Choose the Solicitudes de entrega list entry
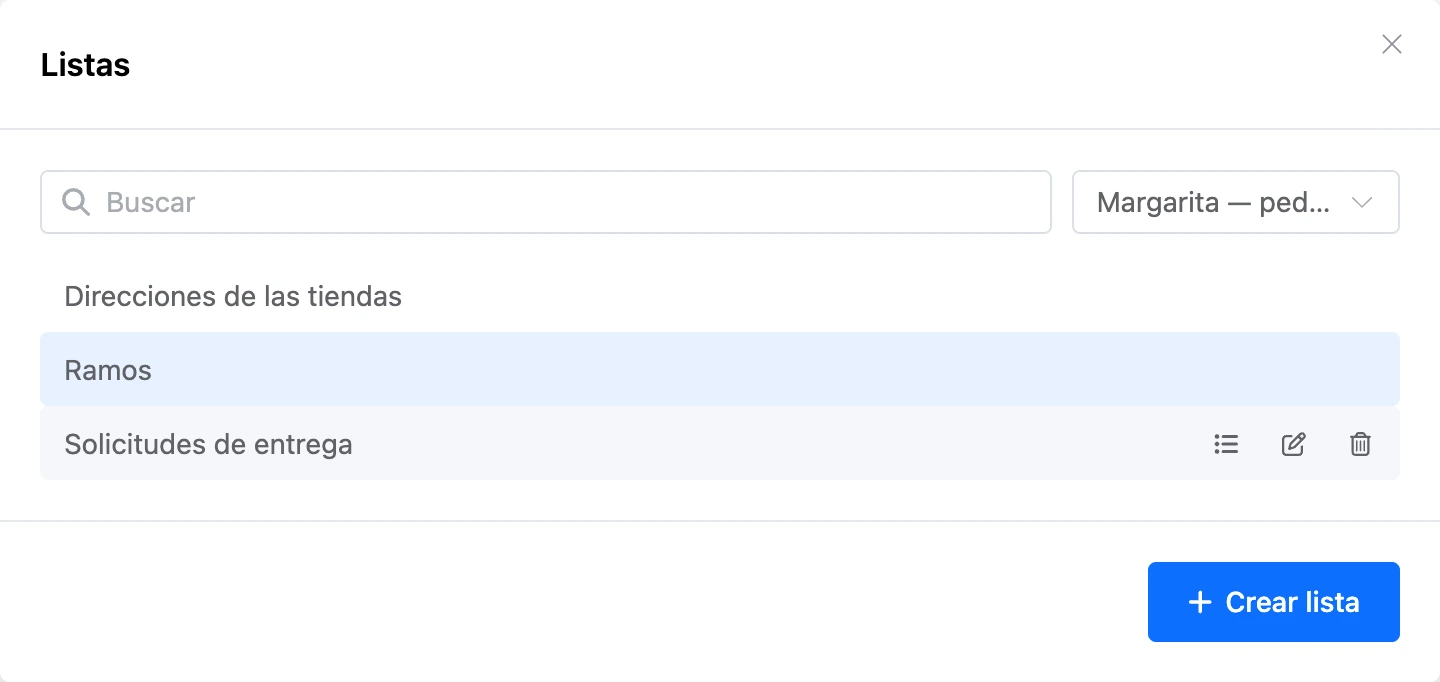The width and height of the screenshot is (1440, 682). pos(720,444)
